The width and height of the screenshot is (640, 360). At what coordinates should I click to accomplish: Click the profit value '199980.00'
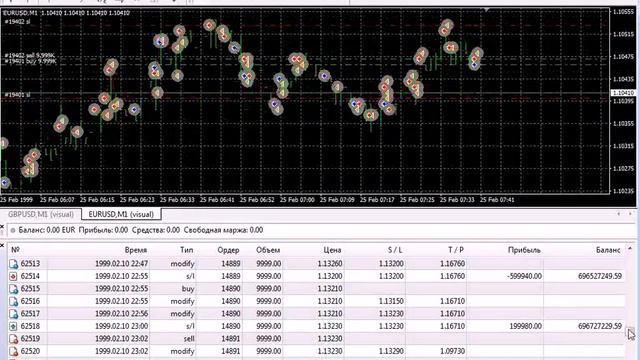tap(526, 327)
